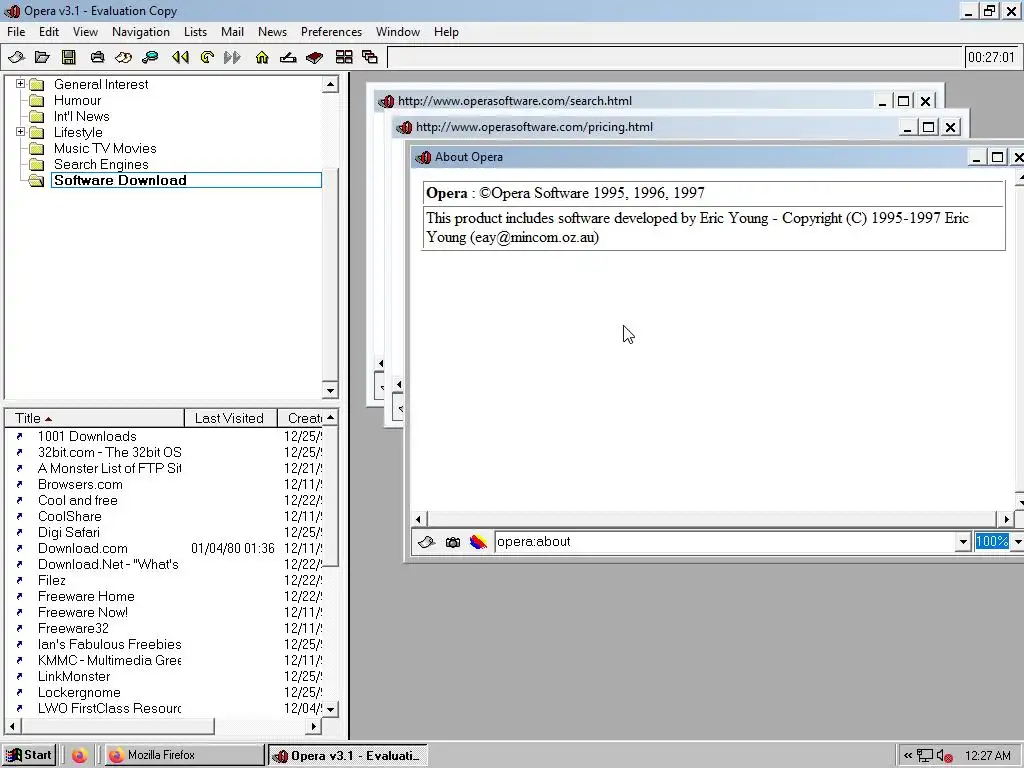Viewport: 1024px width, 768px height.
Task: Select the Music TV Movies folder
Action: (x=105, y=148)
